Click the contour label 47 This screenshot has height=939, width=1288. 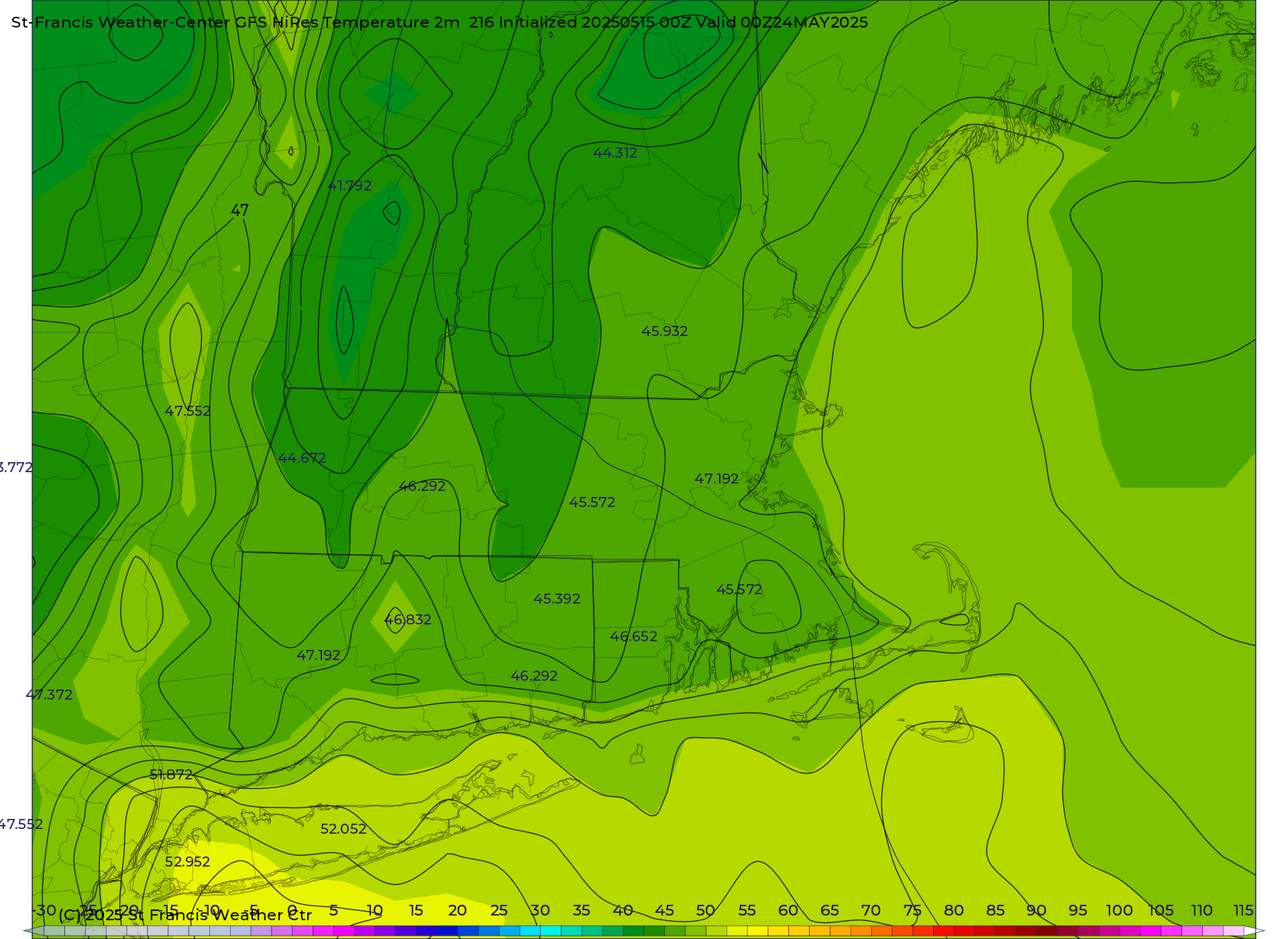coord(239,211)
